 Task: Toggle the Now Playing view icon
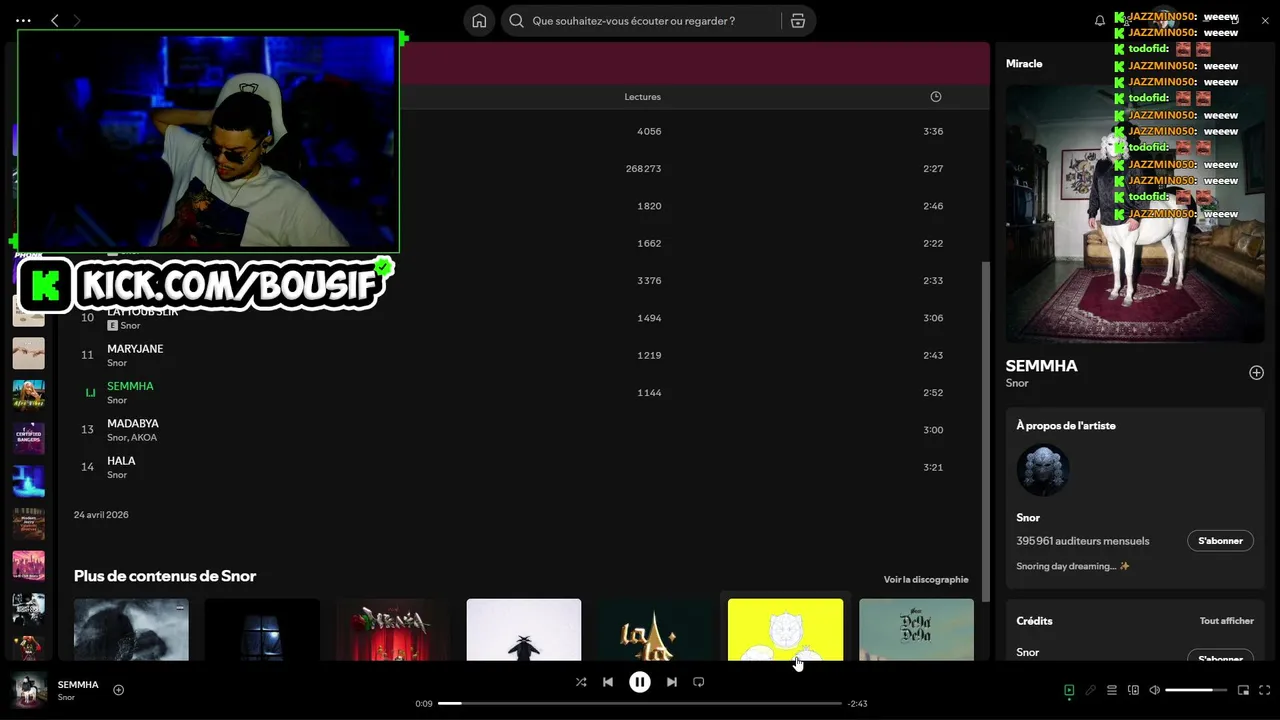[1069, 690]
